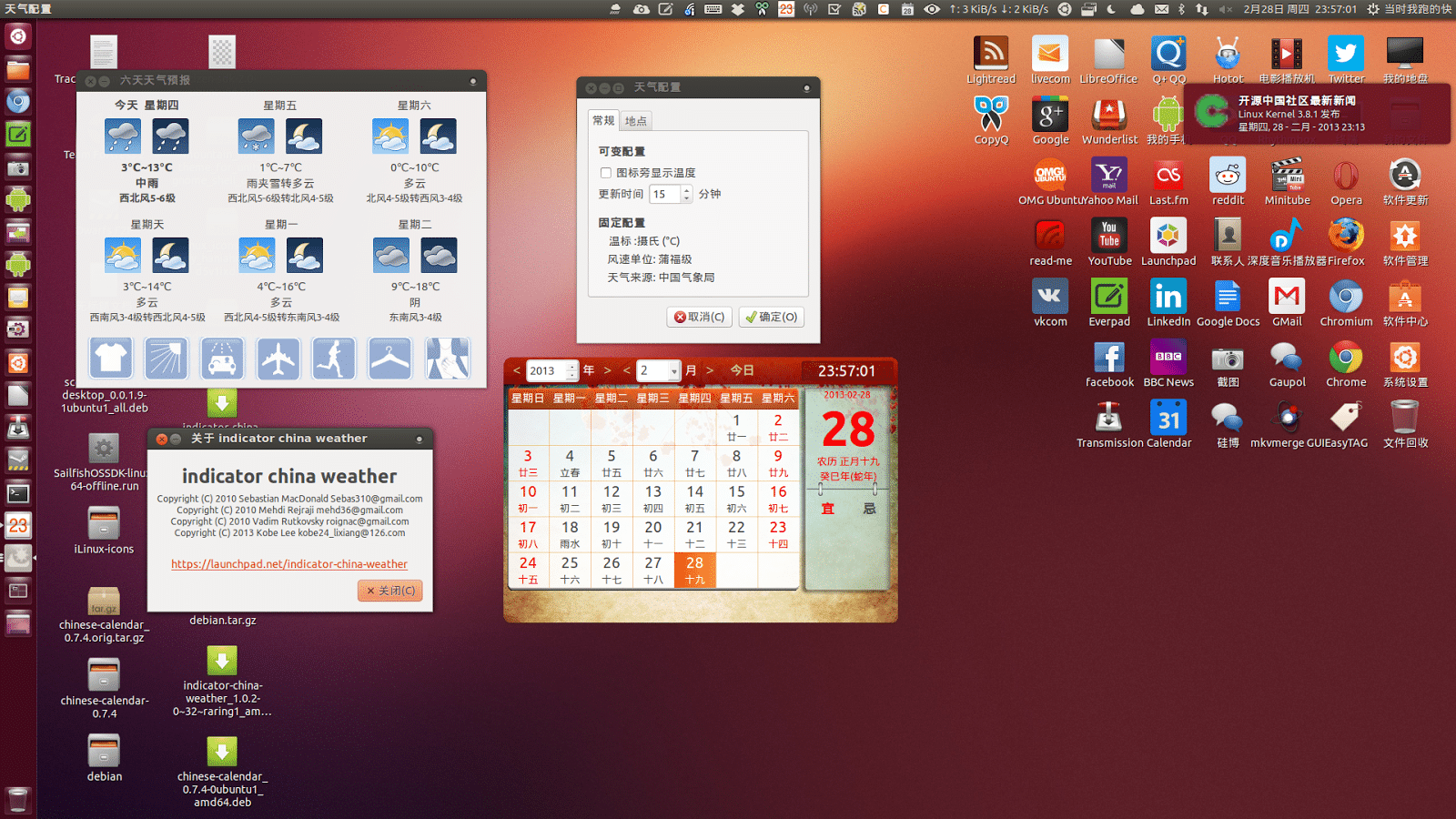Go to previous year using the arrow before 2013
The image size is (1456, 819).
(517, 370)
